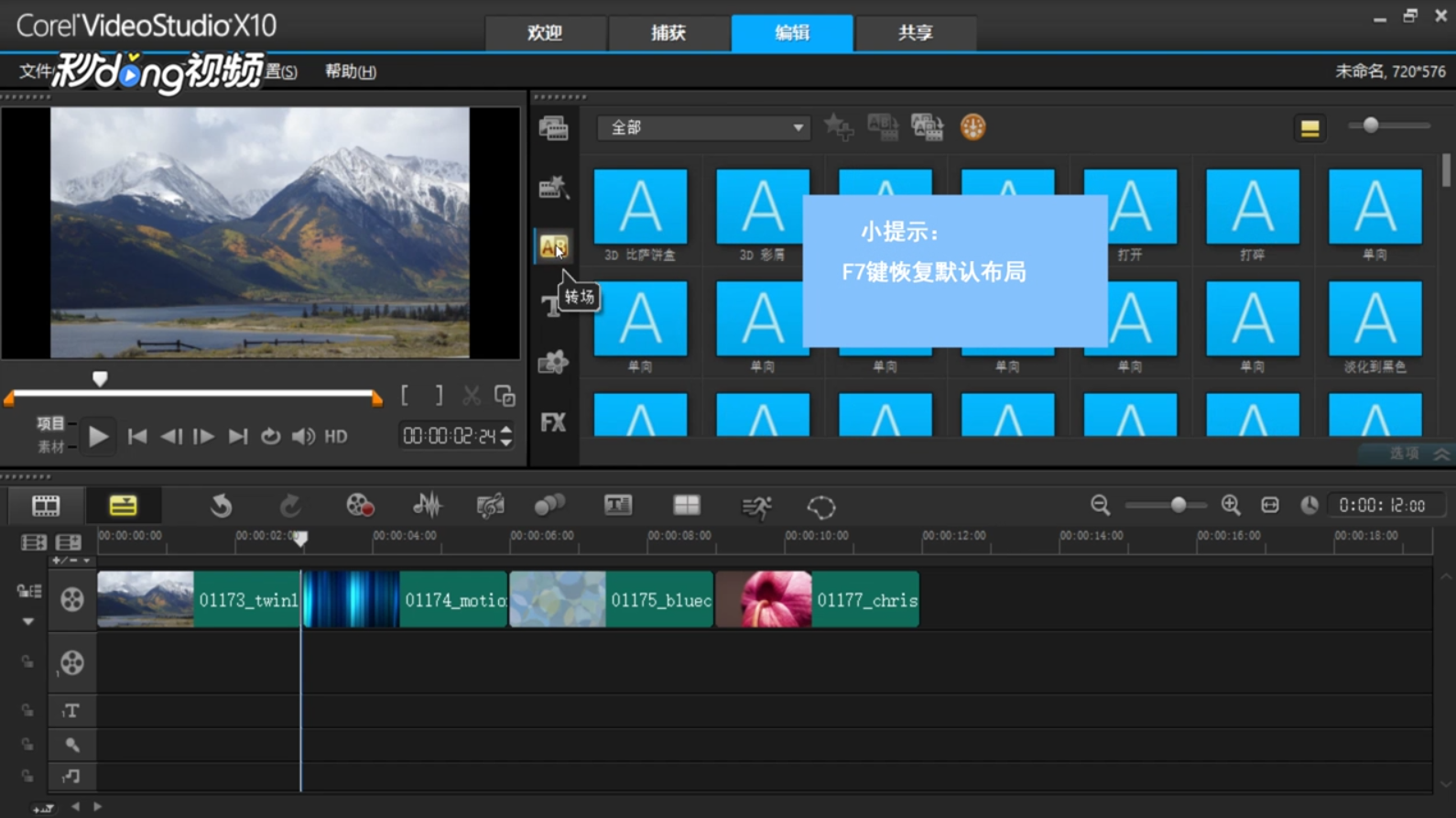The height and width of the screenshot is (818, 1456).
Task: Step the preview timecode value
Action: pyautogui.click(x=506, y=436)
